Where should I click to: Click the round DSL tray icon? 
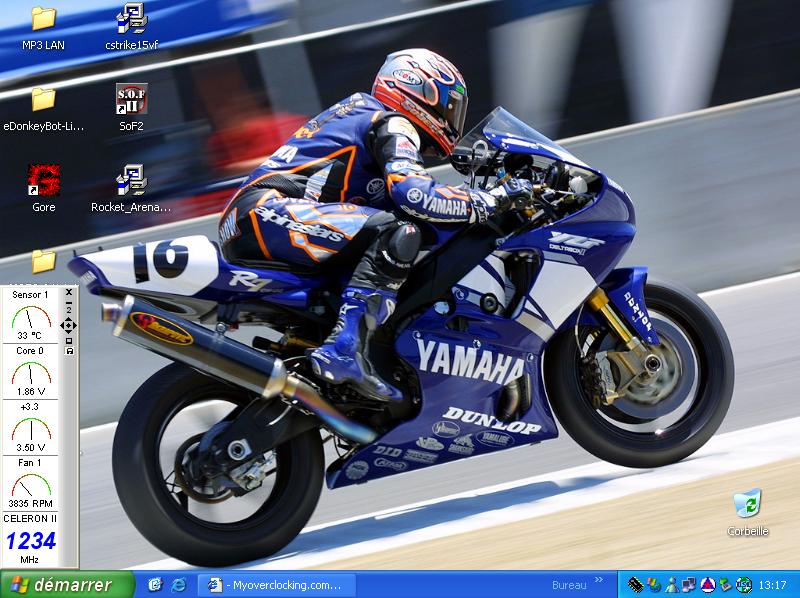(743, 585)
